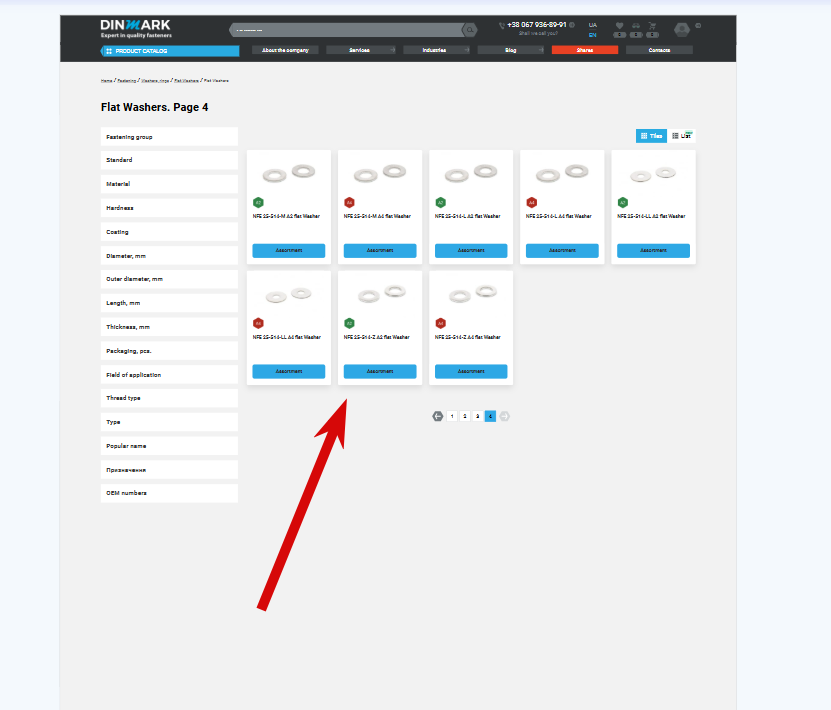Expand the Diameter, mm filter
Screen dimensions: 831x710
[169, 255]
